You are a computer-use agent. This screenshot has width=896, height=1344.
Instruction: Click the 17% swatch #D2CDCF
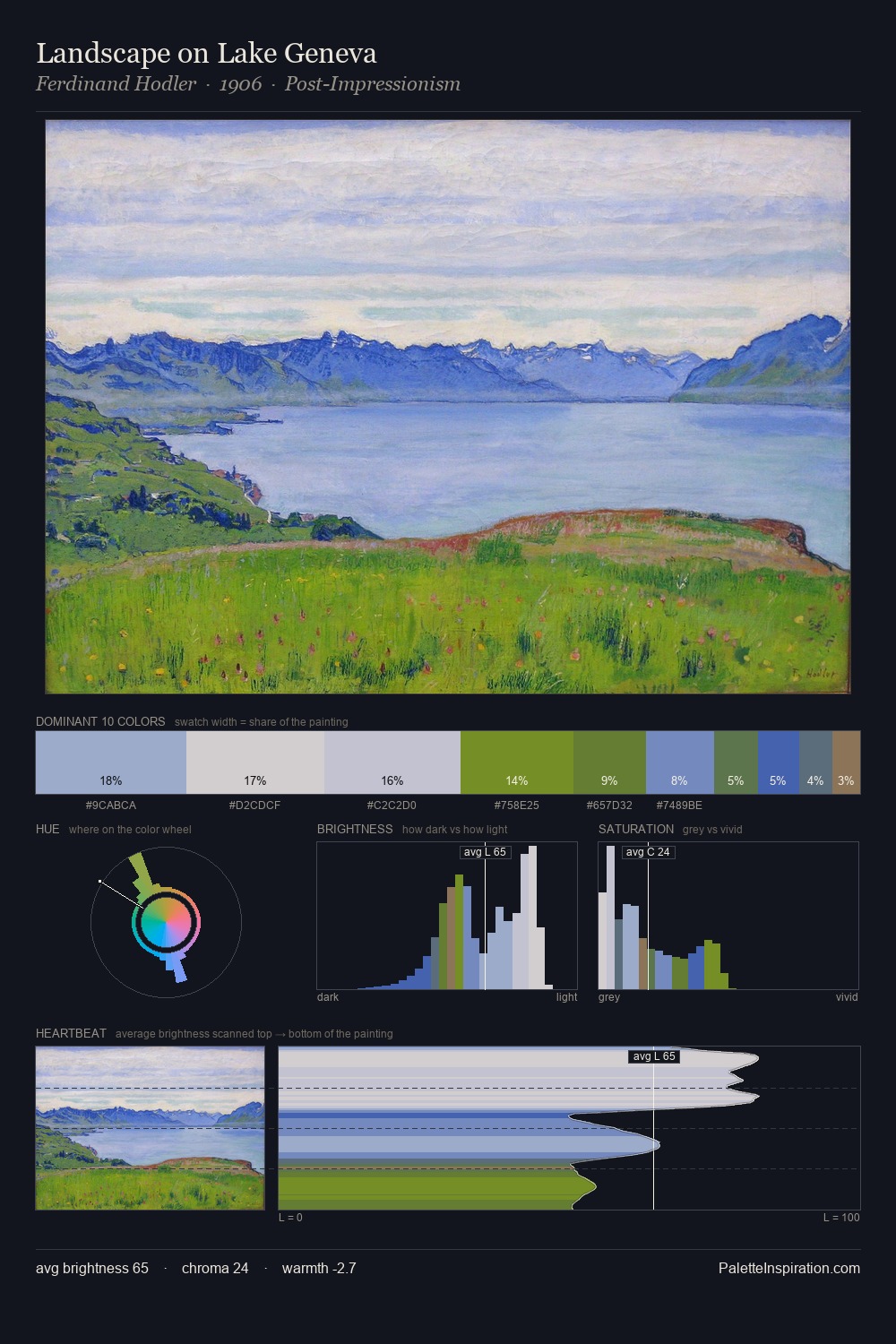click(255, 762)
